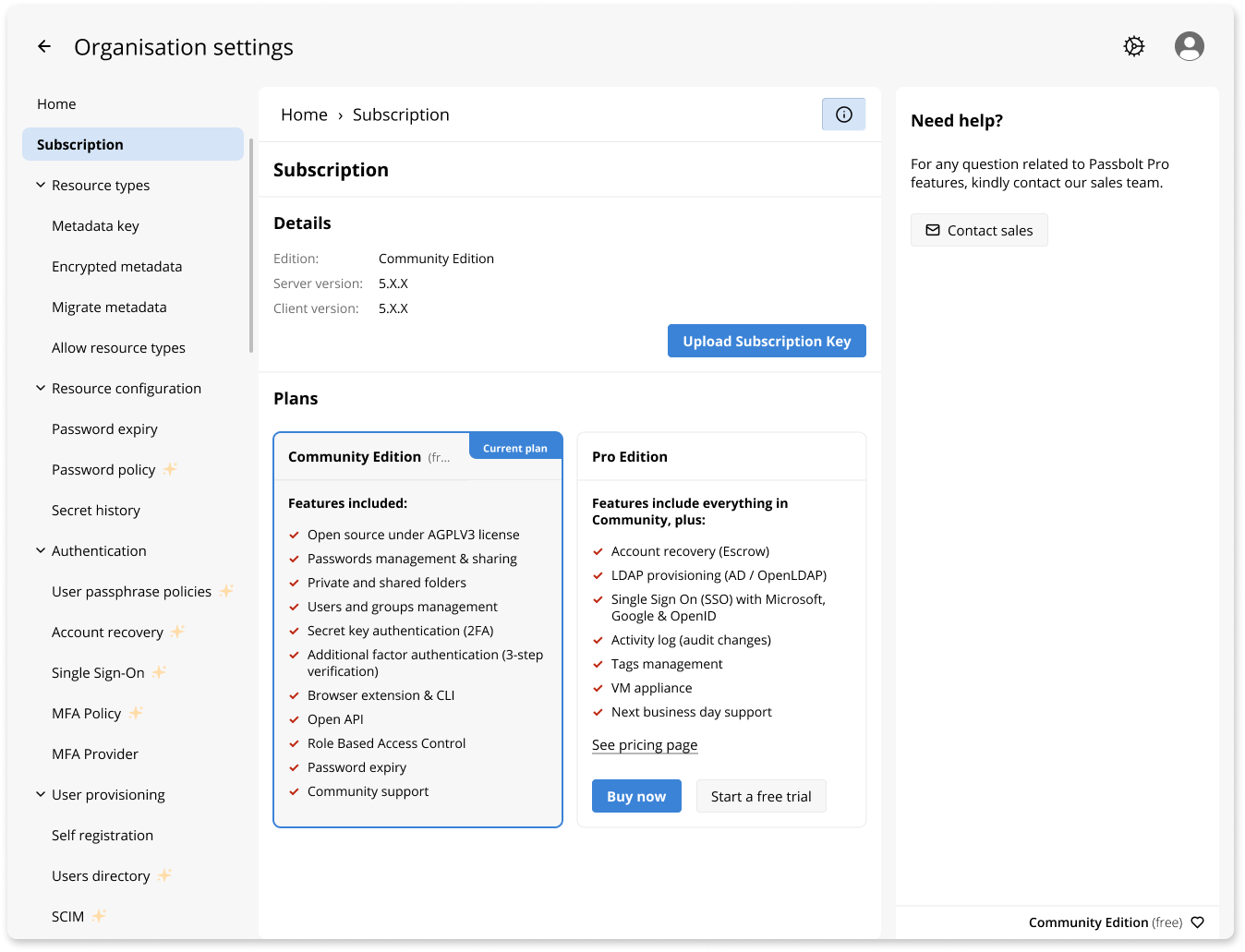Open Password policy settings
Screen dimensions: 1245x952
coord(103,470)
